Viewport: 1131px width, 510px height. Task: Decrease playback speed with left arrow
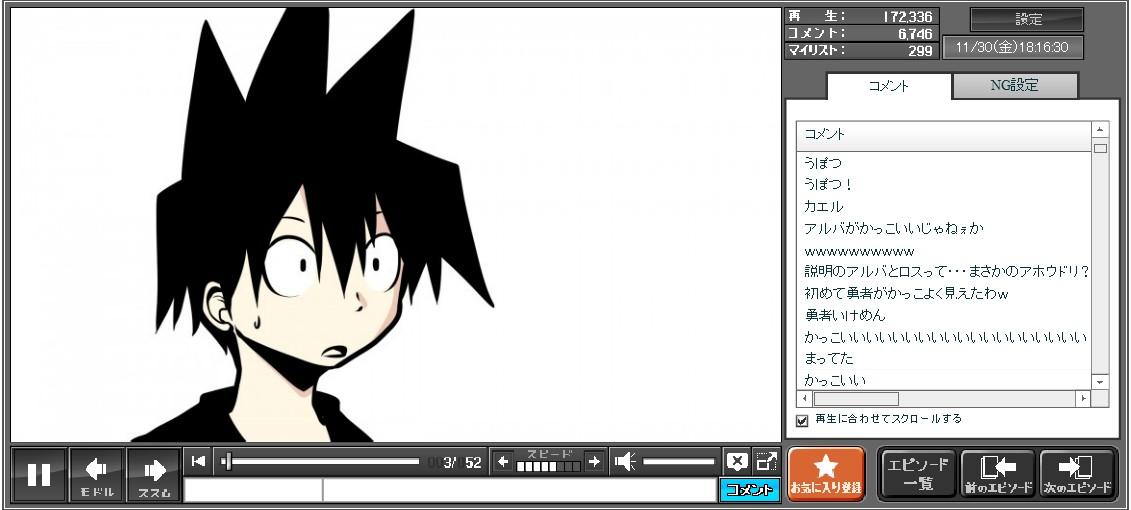click(x=503, y=461)
